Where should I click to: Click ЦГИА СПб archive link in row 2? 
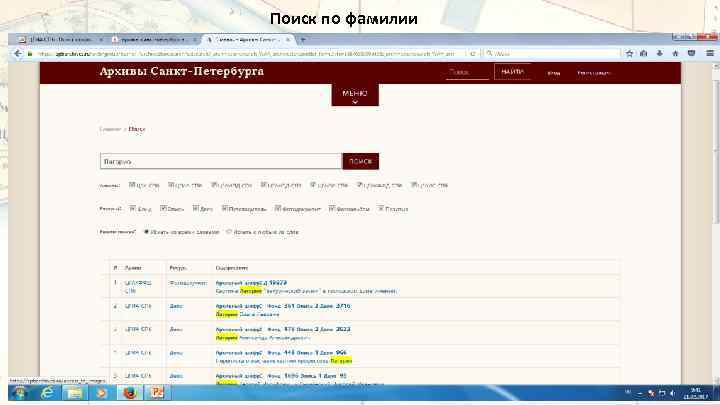138,306
